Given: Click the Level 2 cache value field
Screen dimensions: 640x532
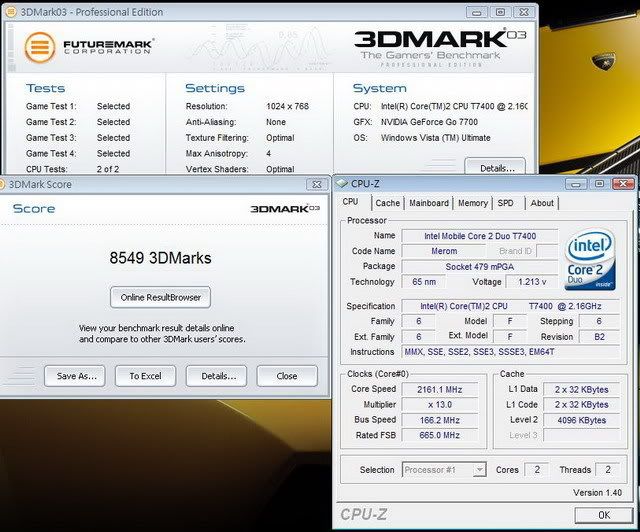Looking at the screenshot, I should pyautogui.click(x=582, y=420).
